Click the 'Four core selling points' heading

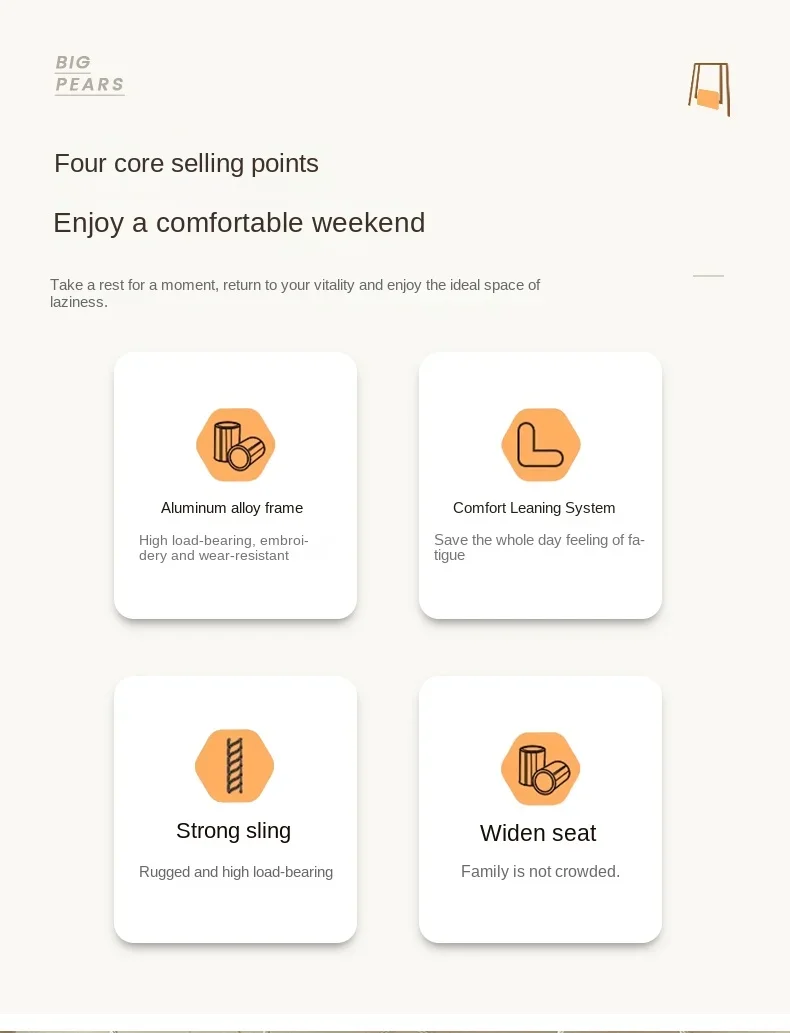click(186, 163)
